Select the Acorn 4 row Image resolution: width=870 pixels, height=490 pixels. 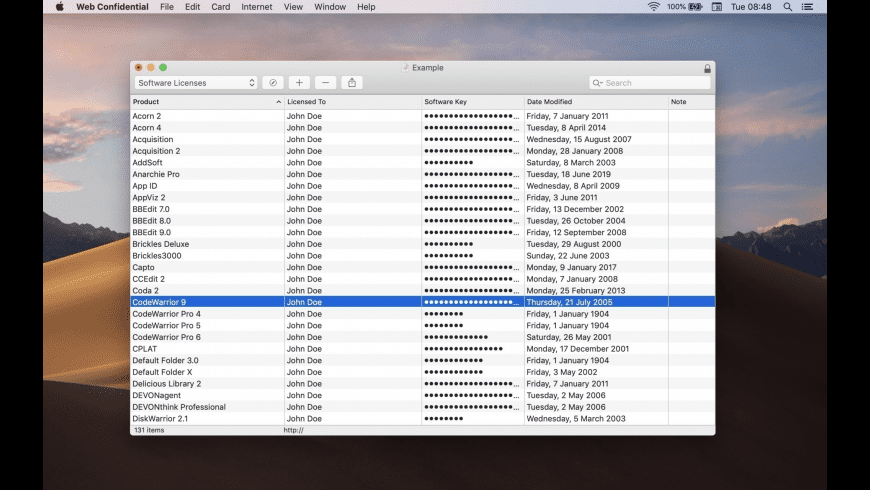pos(423,128)
